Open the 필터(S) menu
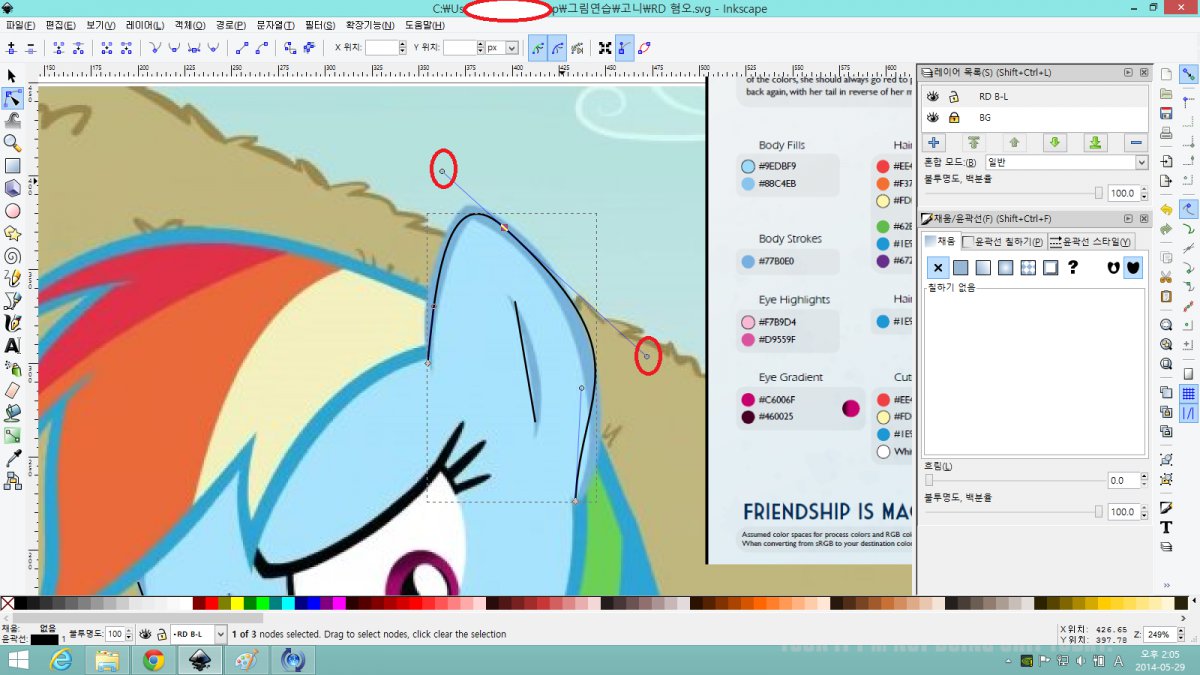Screen dimensions: 1200x675 coord(320,25)
